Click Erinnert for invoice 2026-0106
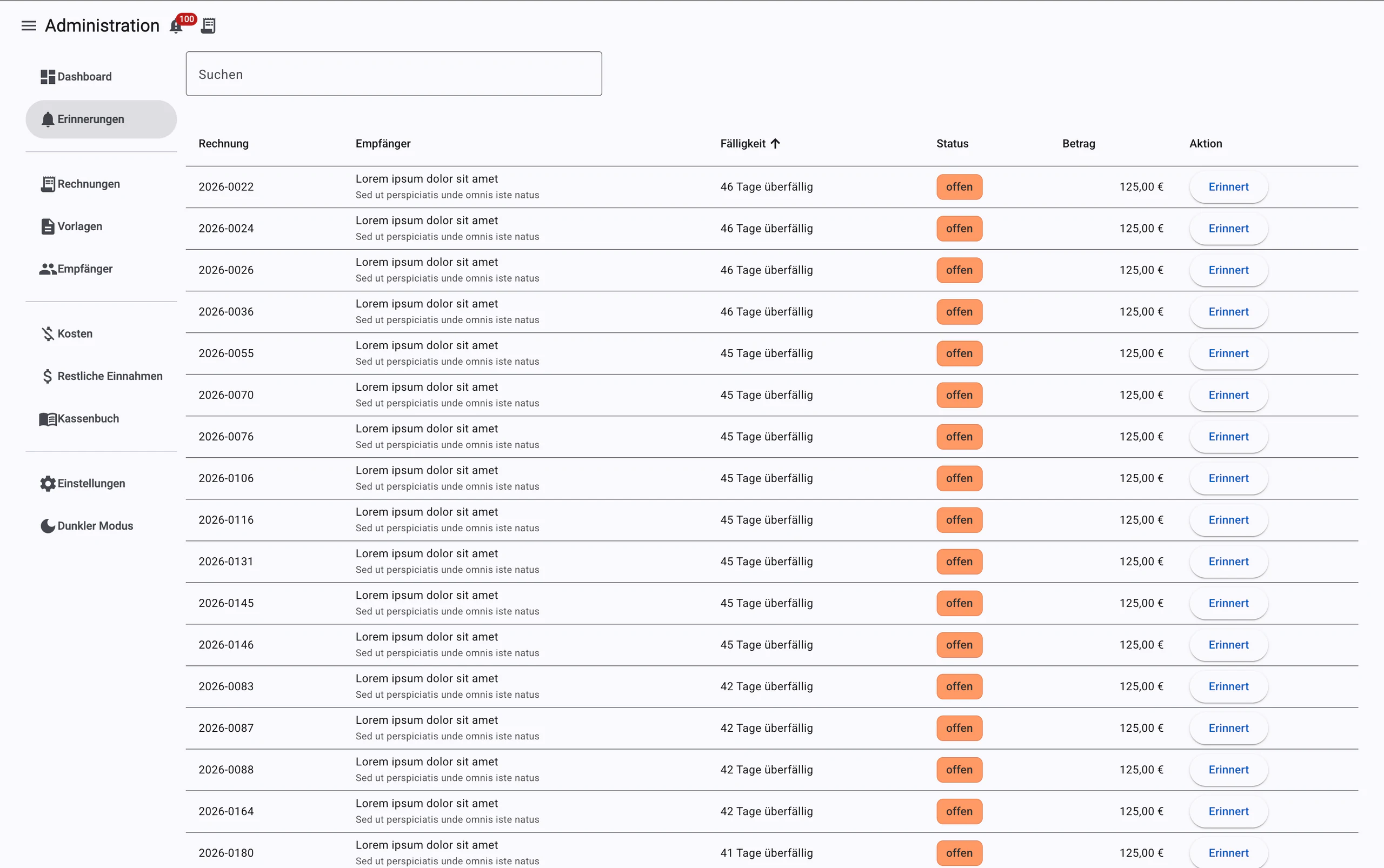 pos(1228,479)
